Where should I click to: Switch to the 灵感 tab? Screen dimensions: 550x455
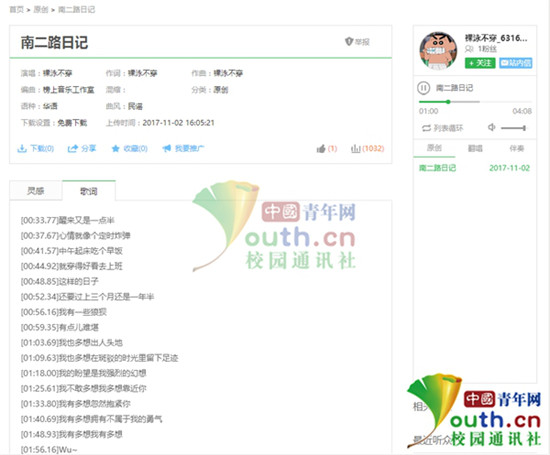36,191
